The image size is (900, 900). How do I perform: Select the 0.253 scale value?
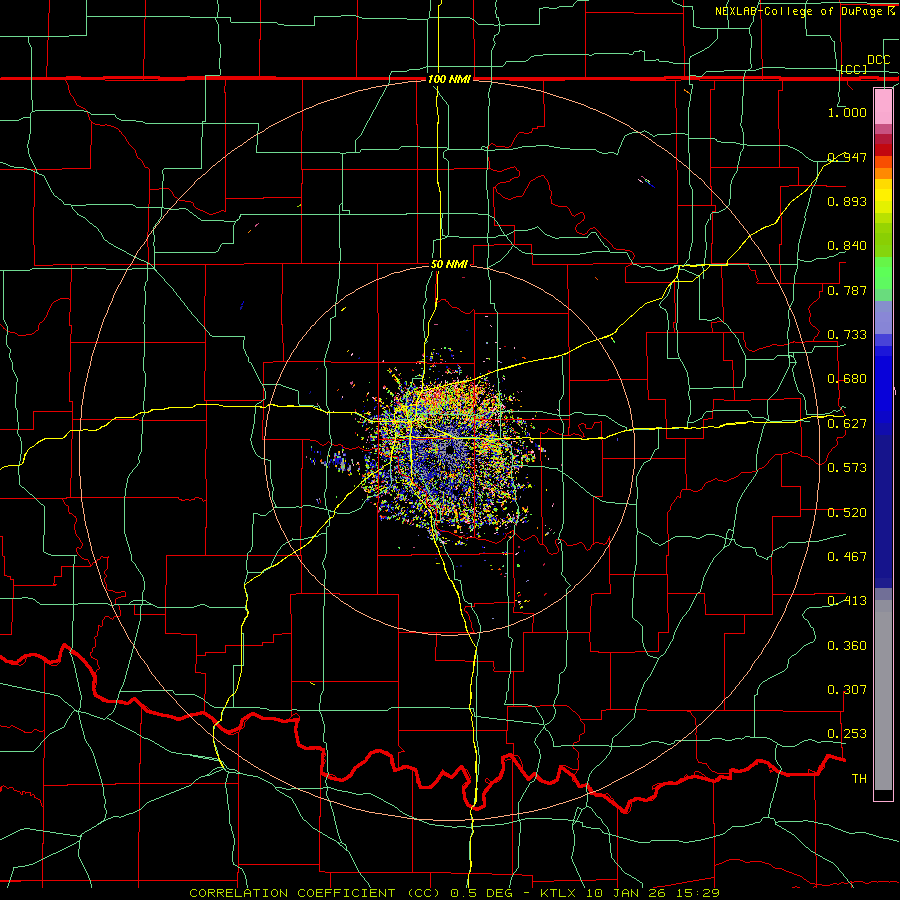click(847, 734)
